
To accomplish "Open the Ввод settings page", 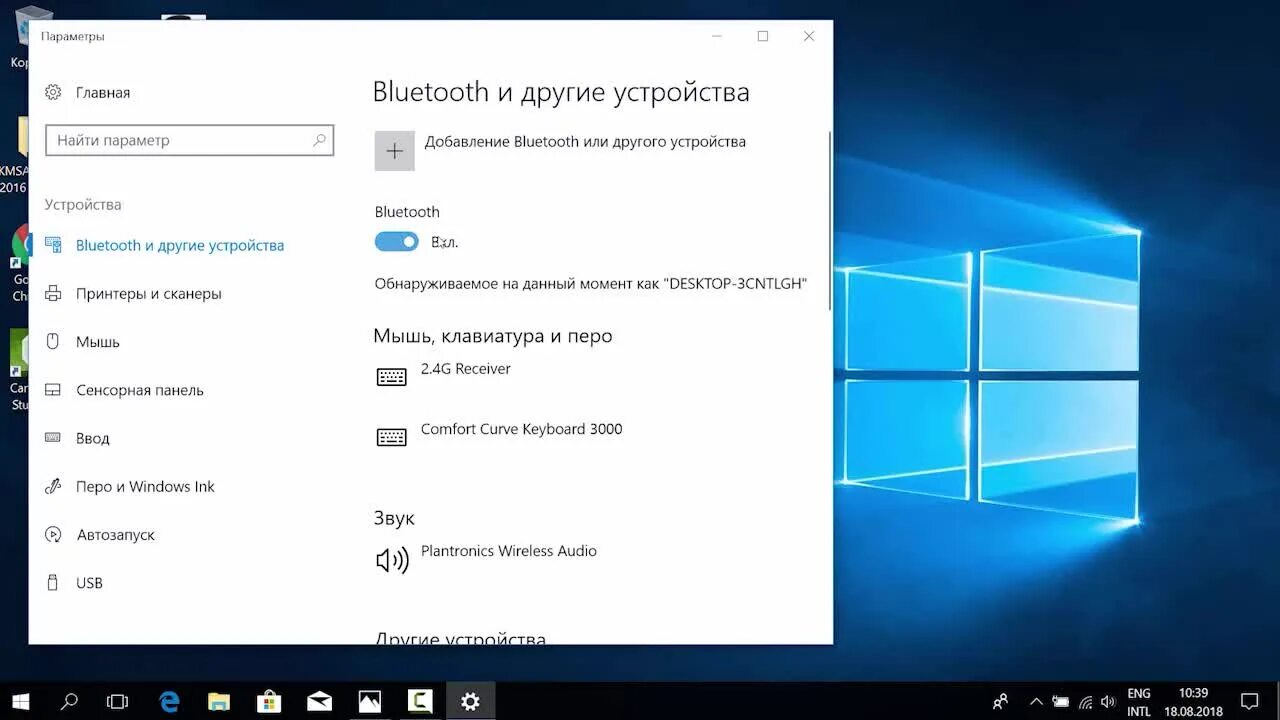I will tap(93, 438).
